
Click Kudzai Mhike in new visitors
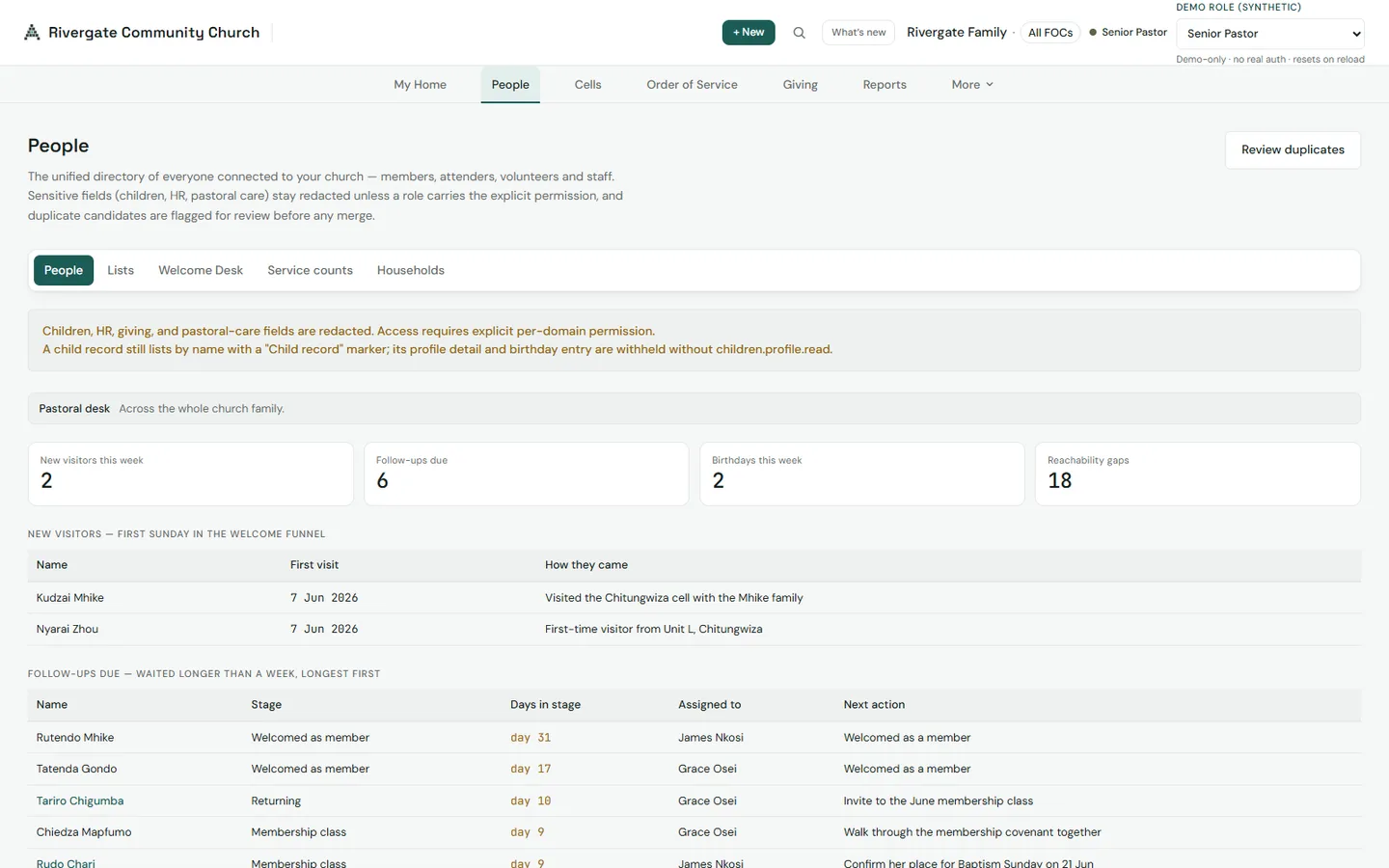[70, 598]
